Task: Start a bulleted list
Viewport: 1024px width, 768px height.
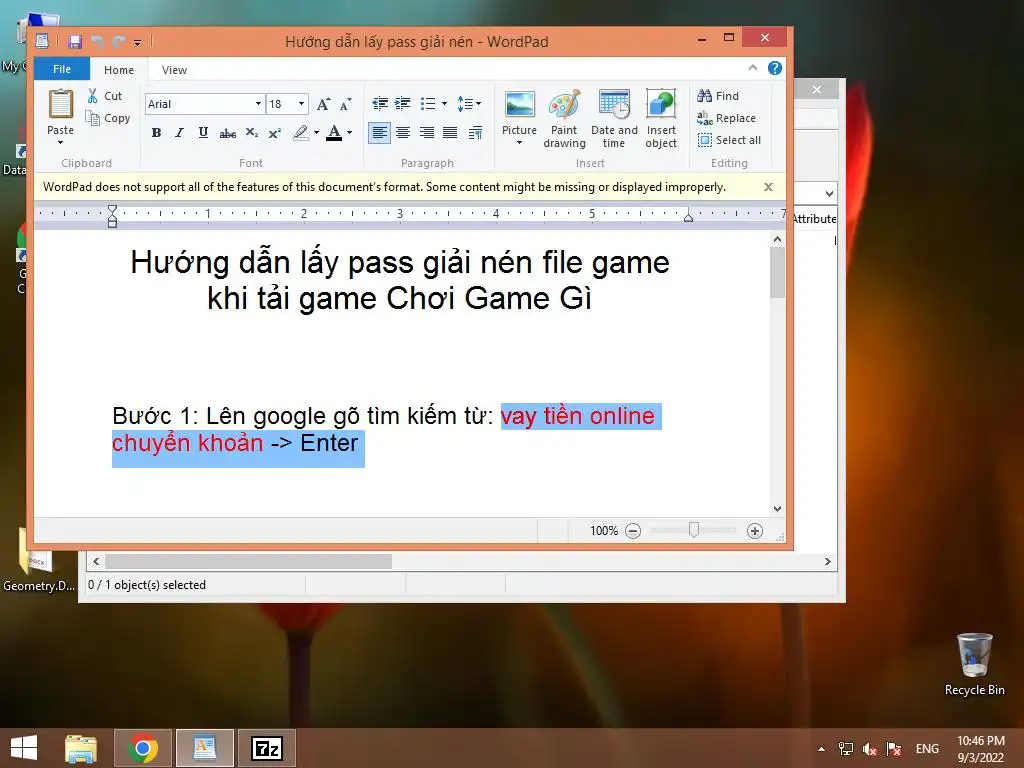Action: click(428, 103)
